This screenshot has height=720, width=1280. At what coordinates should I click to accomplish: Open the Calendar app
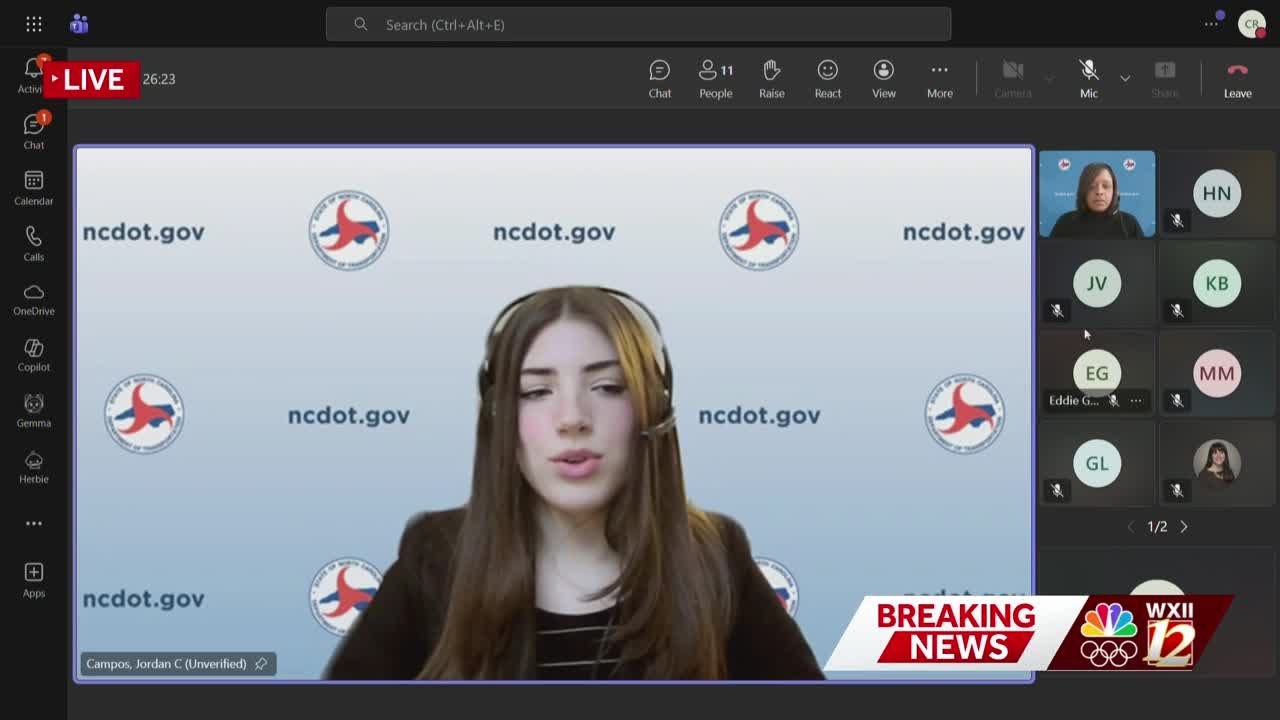click(34, 188)
